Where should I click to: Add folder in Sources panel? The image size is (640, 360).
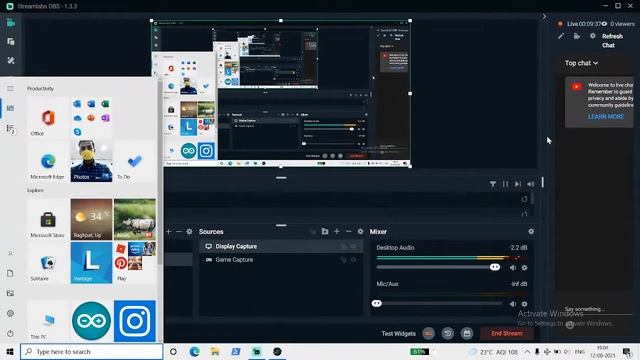pyautogui.click(x=325, y=231)
